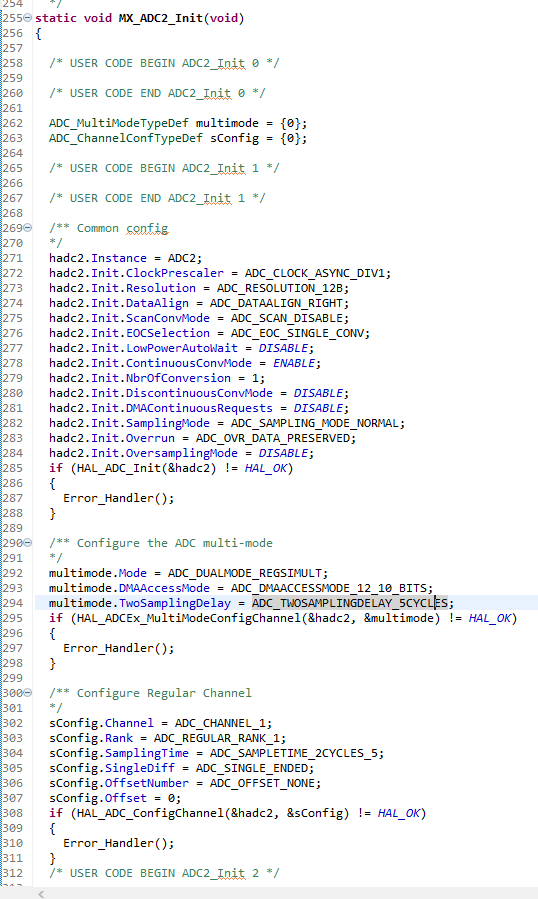This screenshot has height=899, width=538.
Task: Click line number 262 in the gutter
Action: coord(12,123)
